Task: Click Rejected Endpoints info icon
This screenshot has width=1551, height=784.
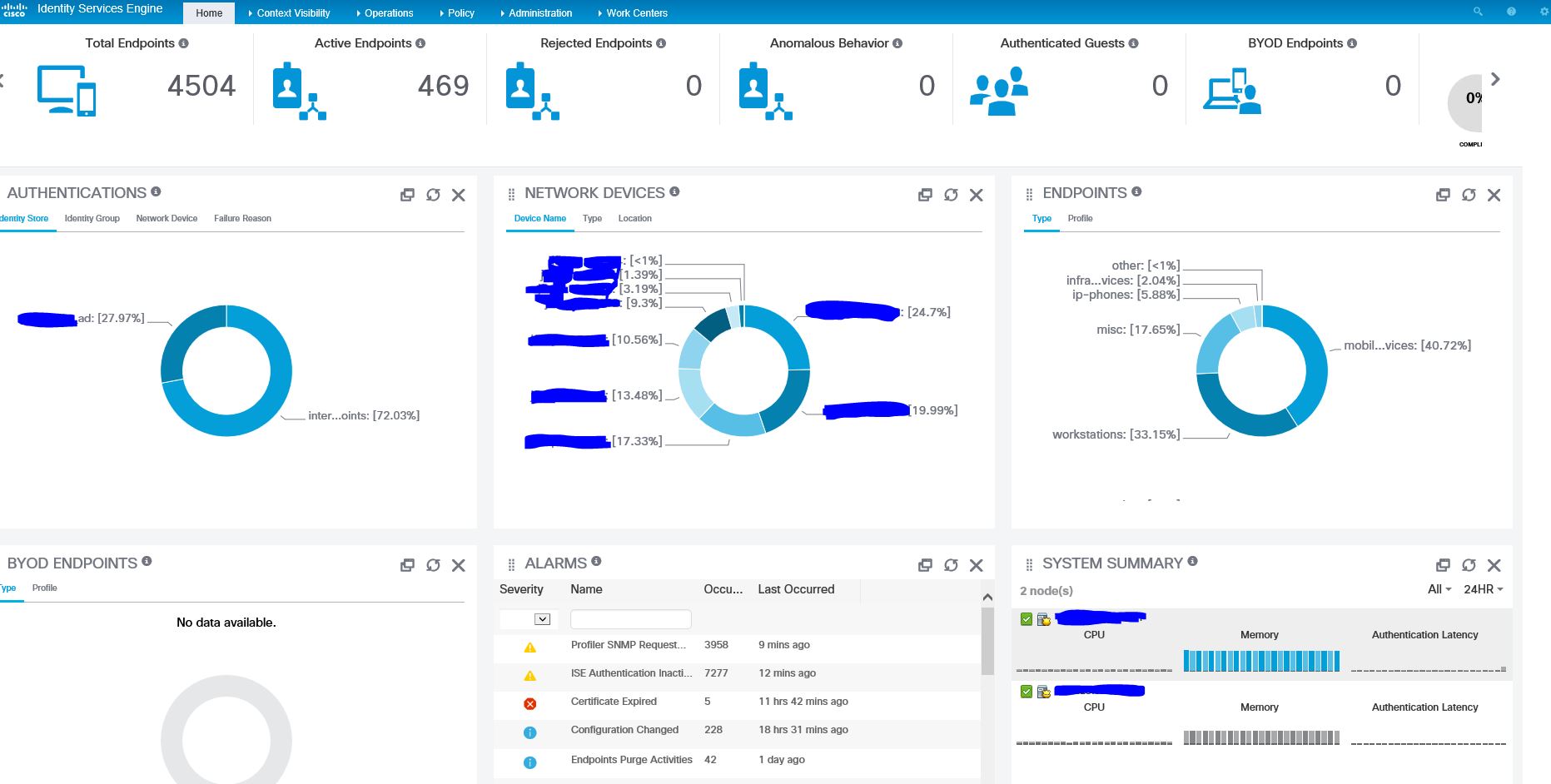Action: tap(661, 43)
